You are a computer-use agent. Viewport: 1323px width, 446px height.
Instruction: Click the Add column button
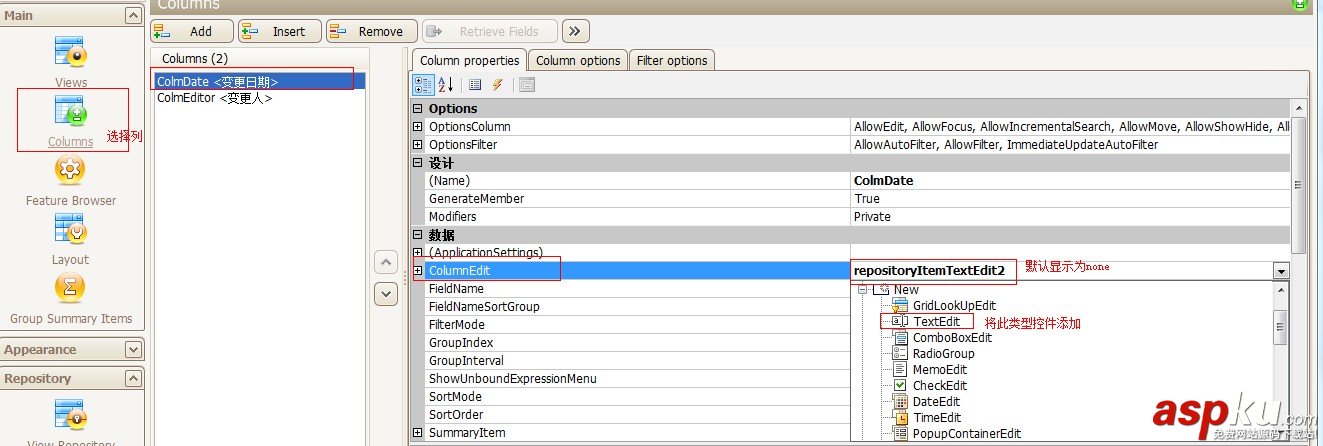tap(192, 31)
